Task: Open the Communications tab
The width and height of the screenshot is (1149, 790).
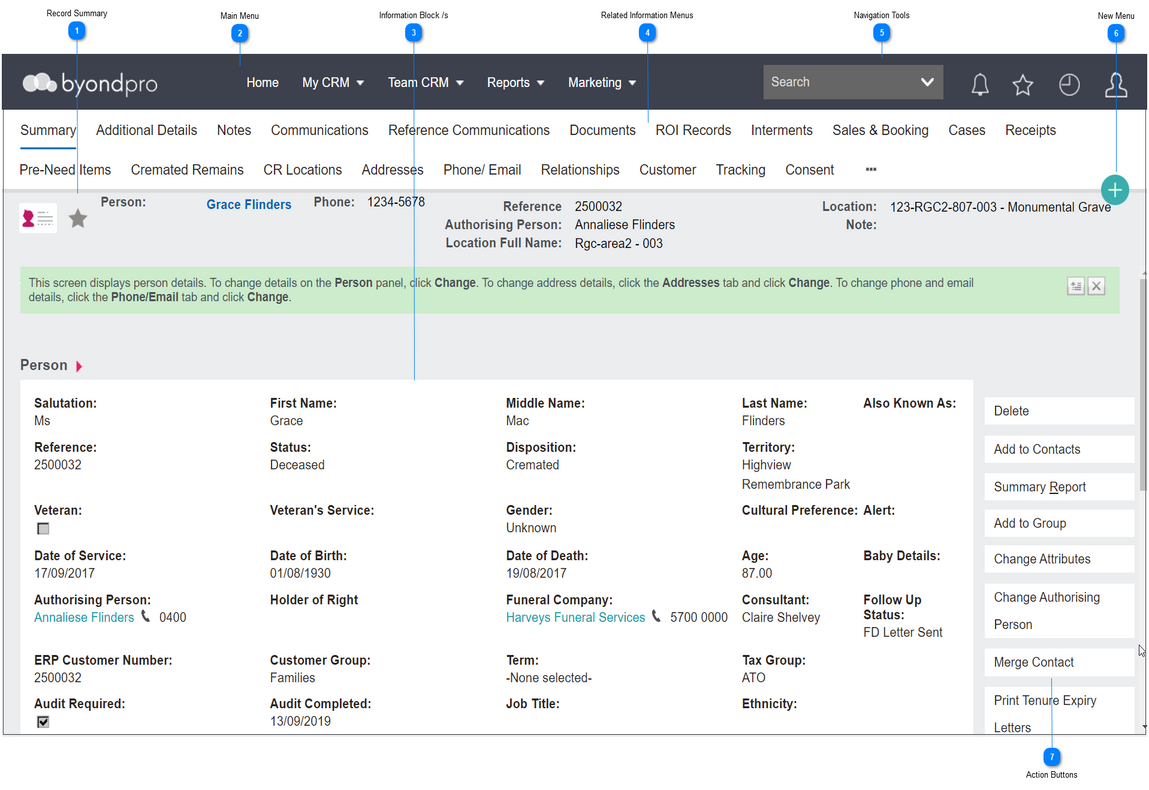Action: point(319,130)
